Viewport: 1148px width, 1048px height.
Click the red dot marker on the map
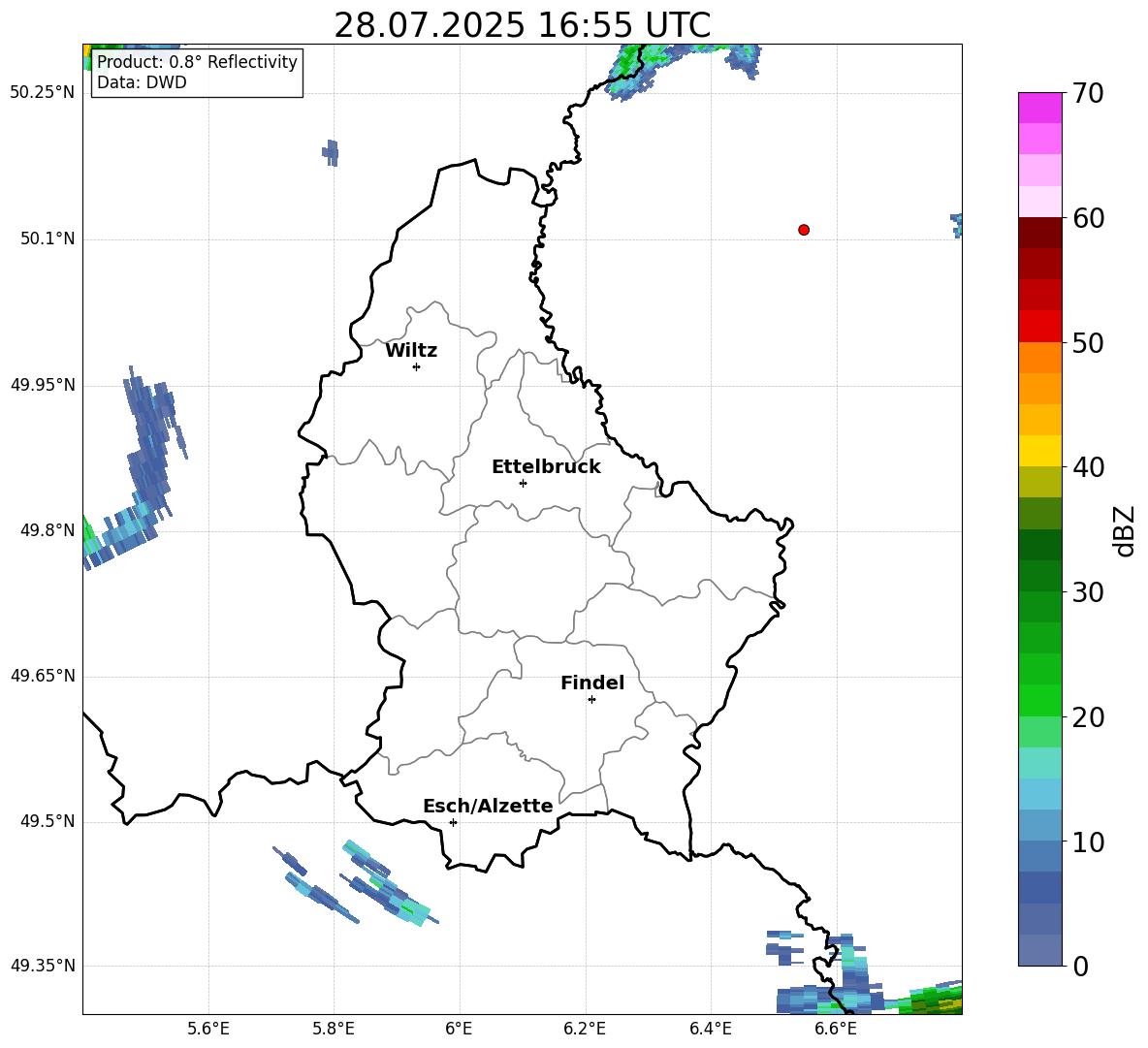tap(803, 230)
